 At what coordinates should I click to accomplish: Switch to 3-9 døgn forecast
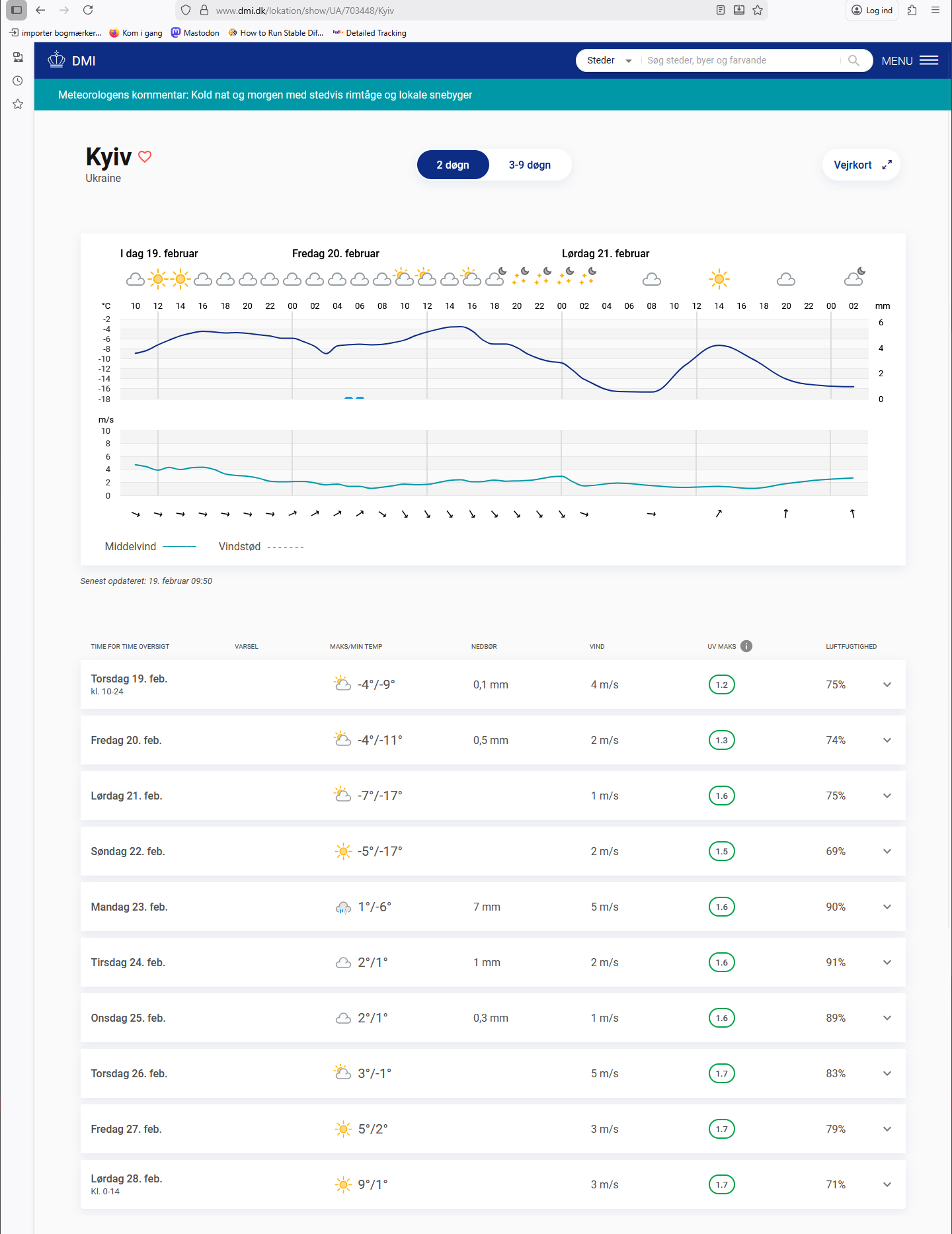click(530, 165)
